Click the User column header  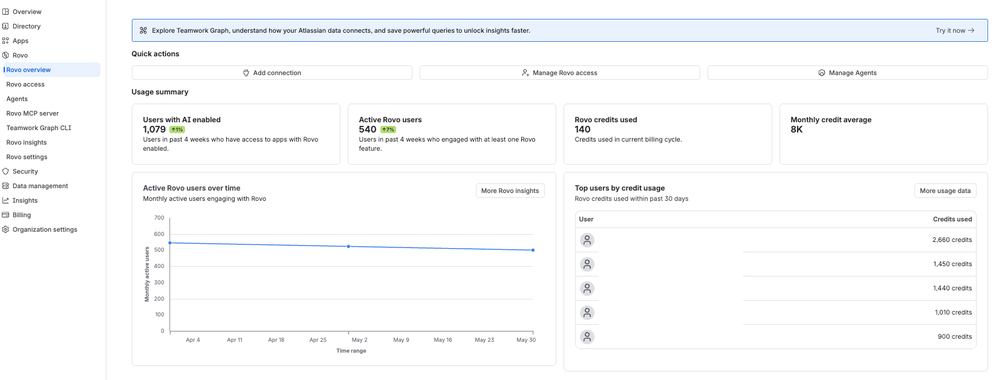[586, 219]
